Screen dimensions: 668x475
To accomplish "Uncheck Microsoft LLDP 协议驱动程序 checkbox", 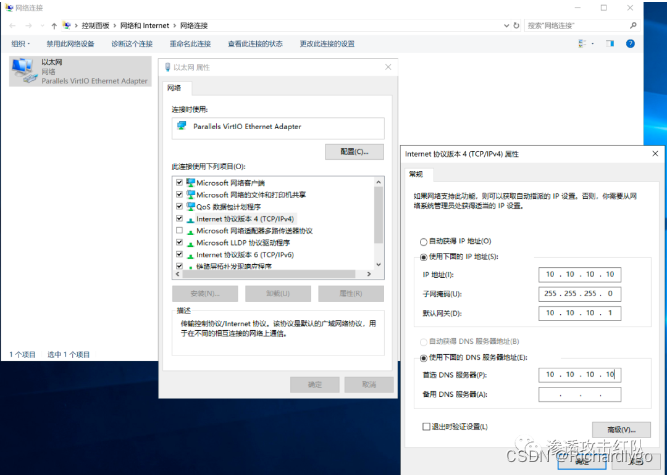I will coord(179,242).
